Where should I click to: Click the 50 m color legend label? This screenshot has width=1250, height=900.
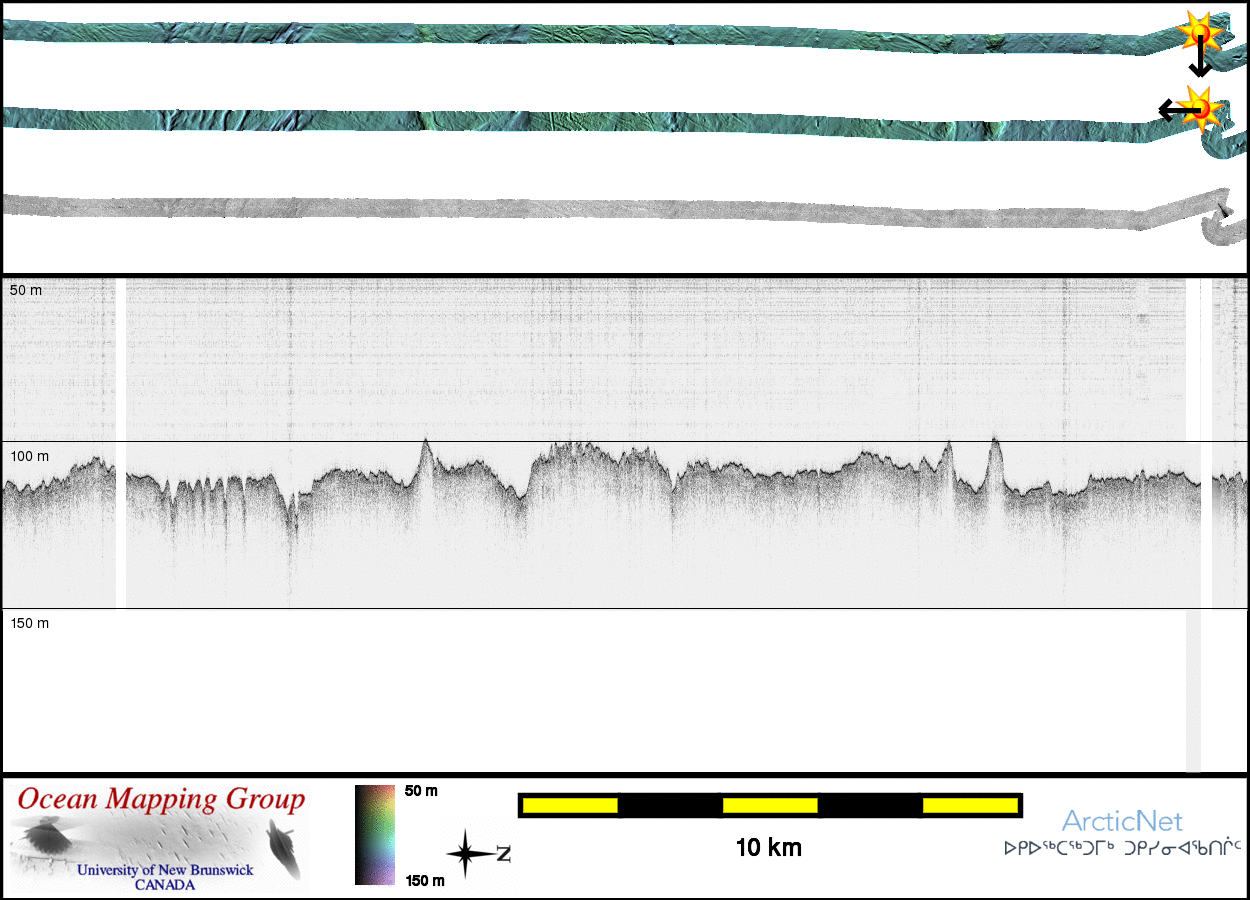pos(421,791)
